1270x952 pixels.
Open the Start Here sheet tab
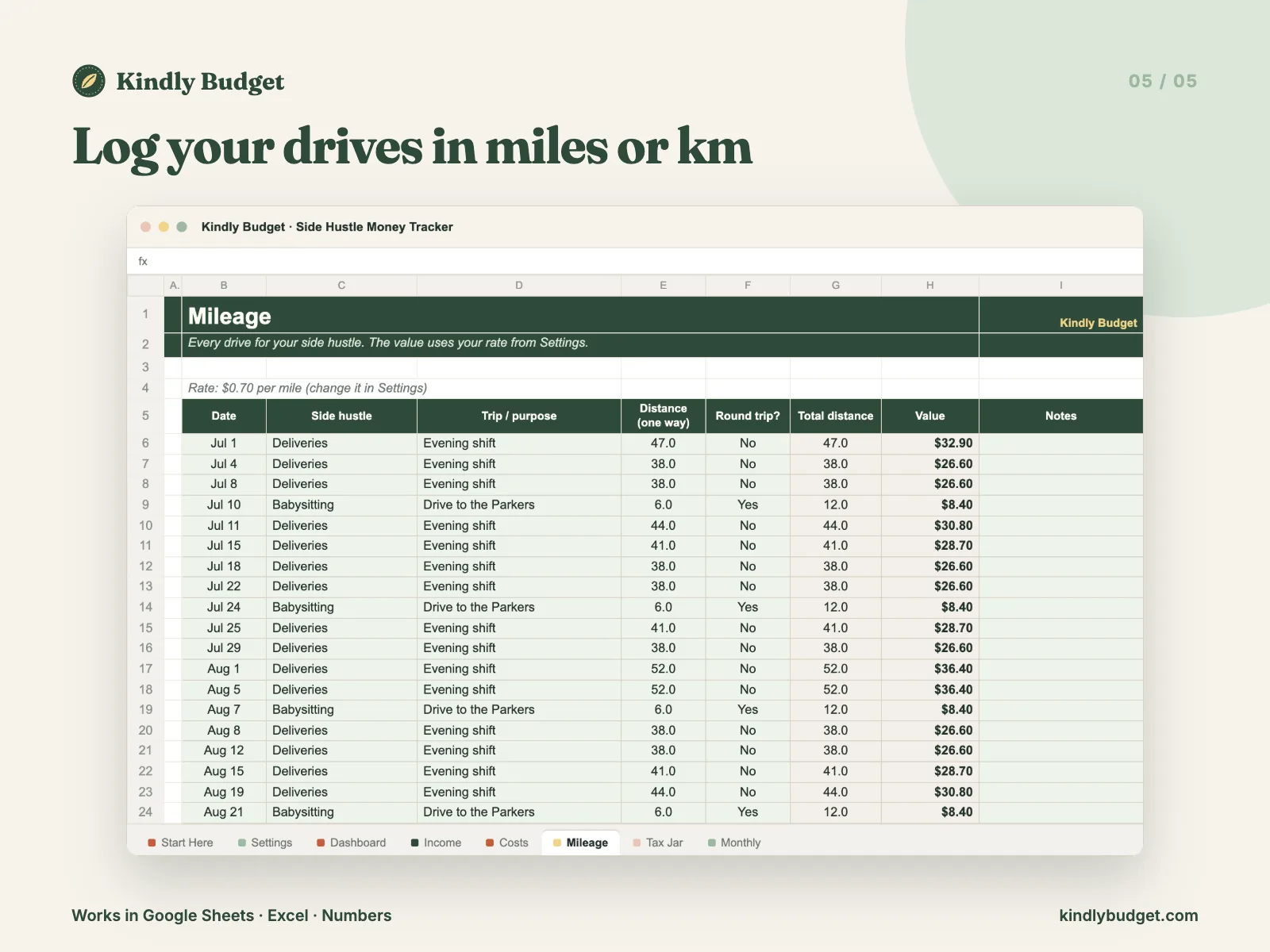point(180,843)
